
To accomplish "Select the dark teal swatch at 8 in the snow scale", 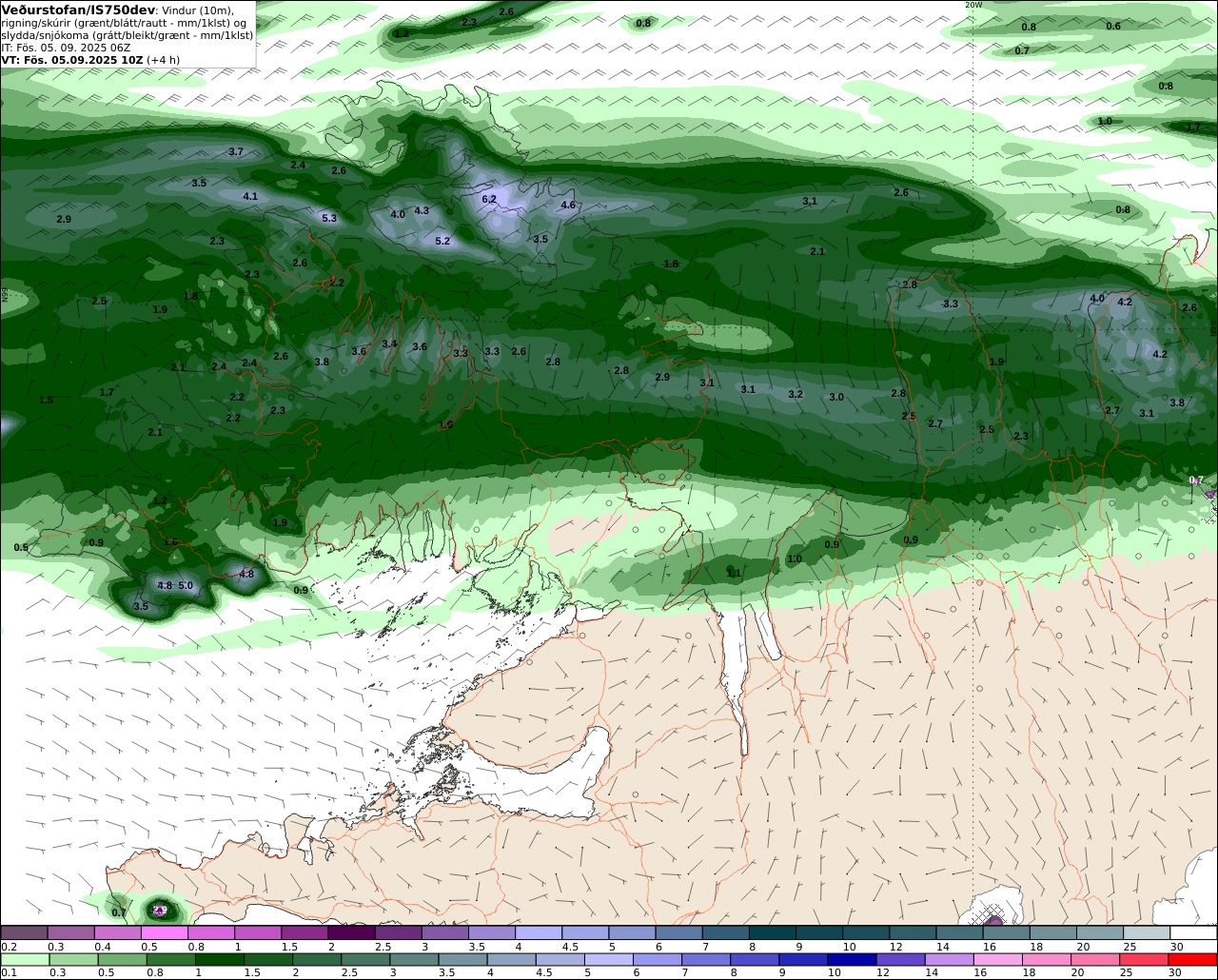I will pos(772,933).
